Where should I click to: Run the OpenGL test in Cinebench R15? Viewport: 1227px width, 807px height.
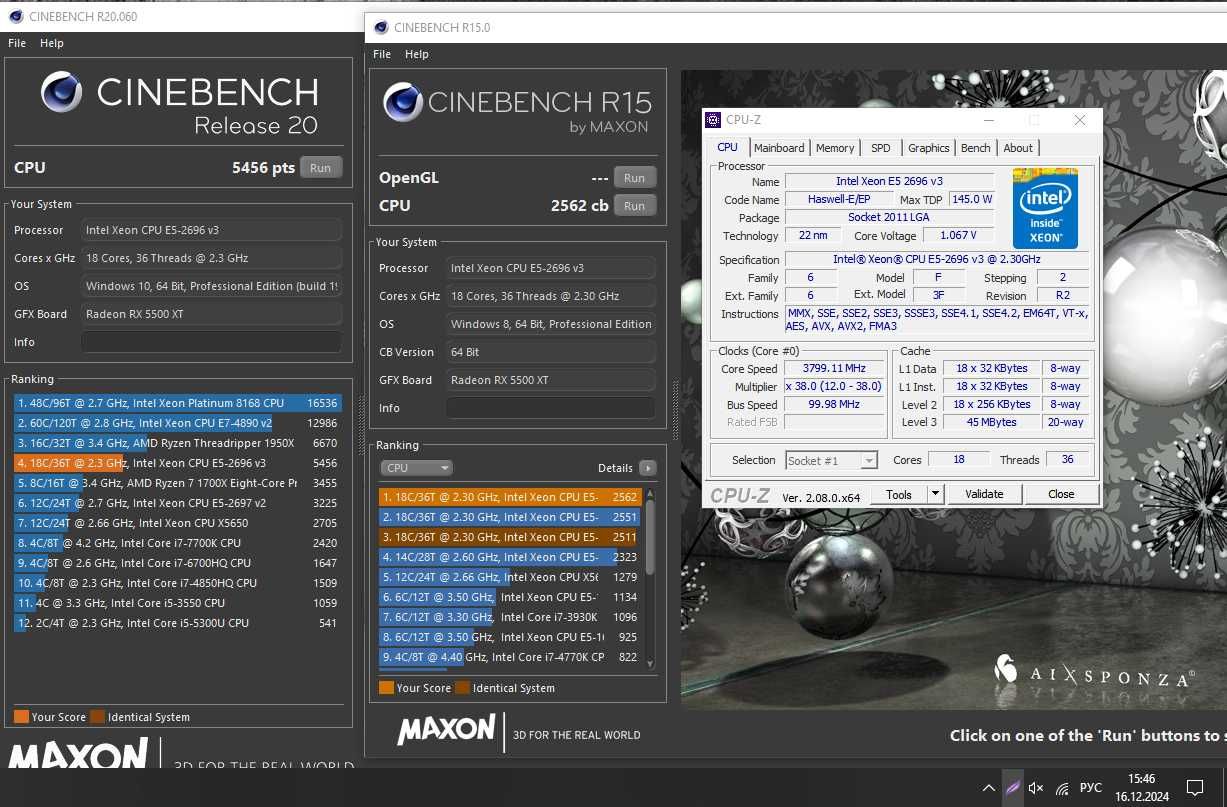coord(635,178)
